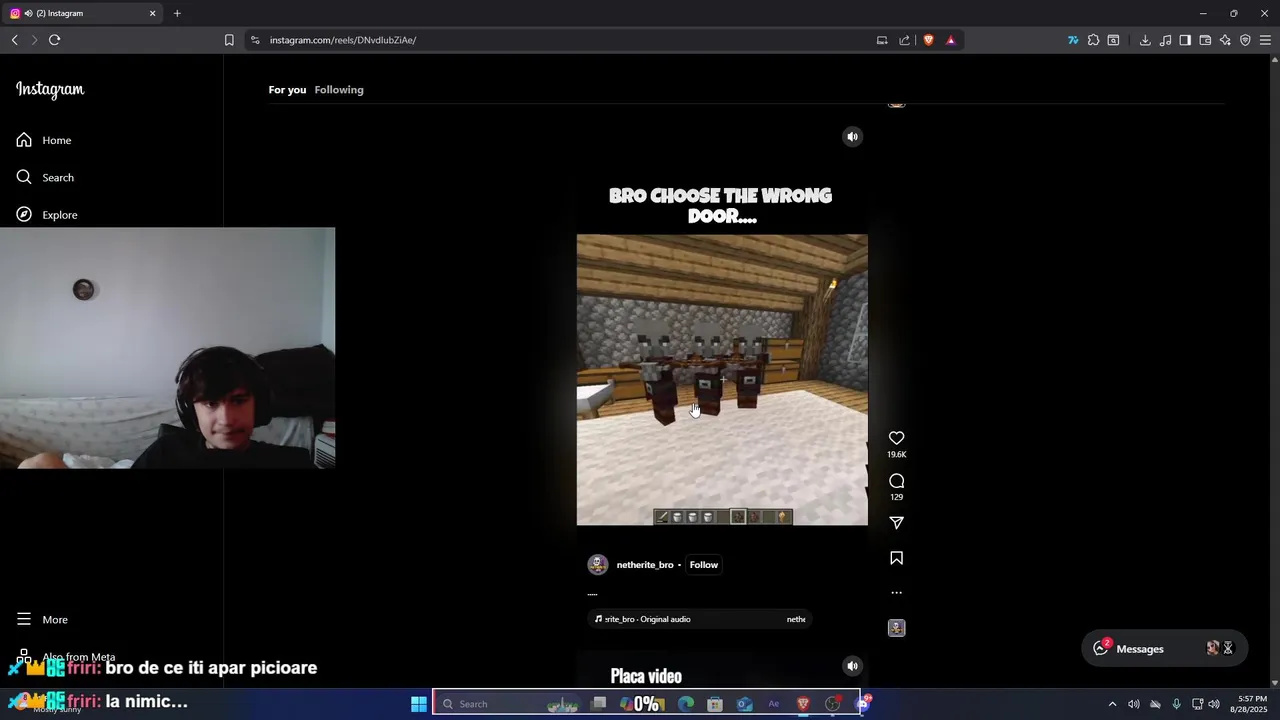Toggle audio on the Placa video reel

(852, 666)
